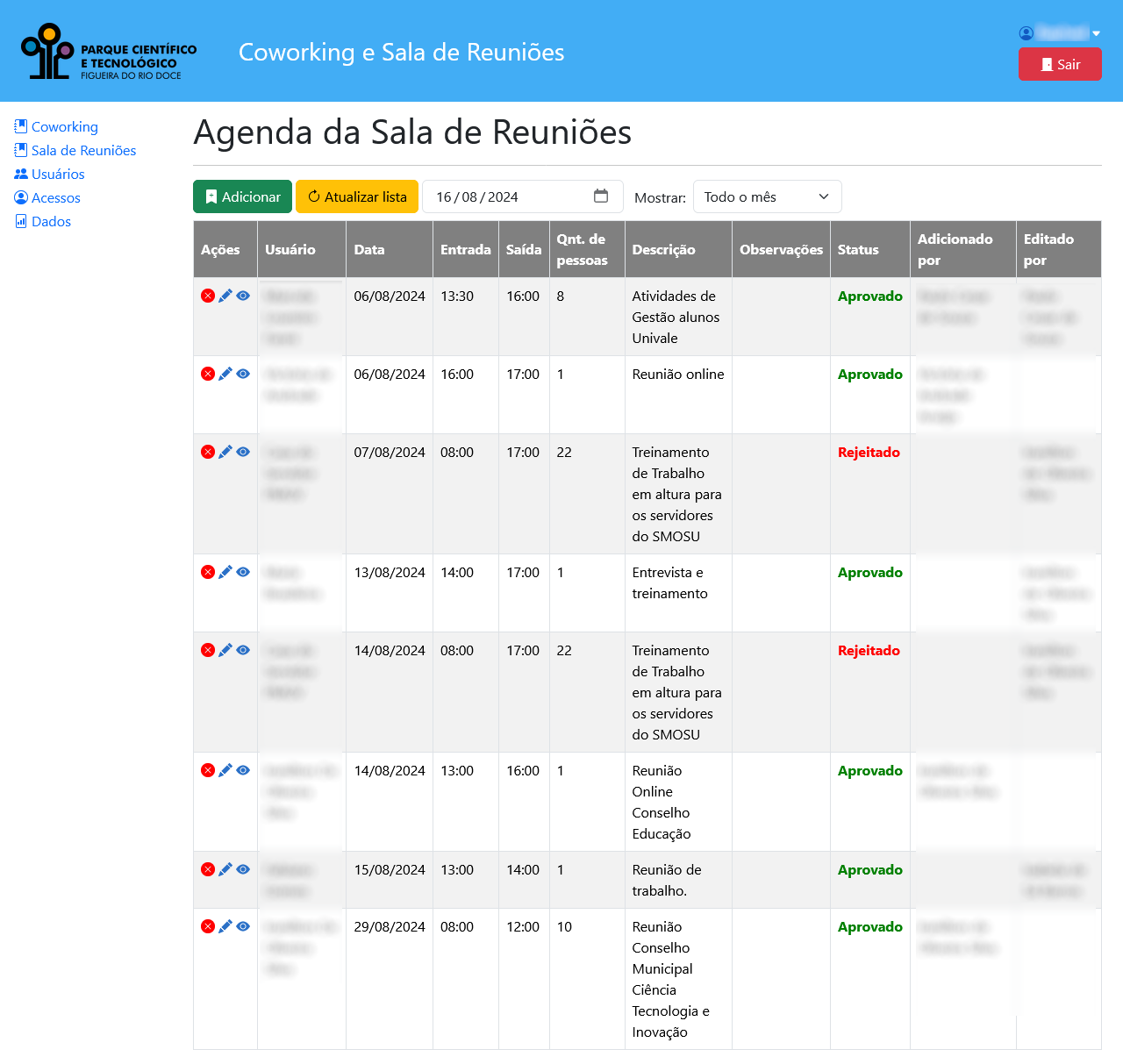This screenshot has height=1064, width=1123.
Task: Open the Mostrar 'Todo o mês' dropdown
Action: 766,196
